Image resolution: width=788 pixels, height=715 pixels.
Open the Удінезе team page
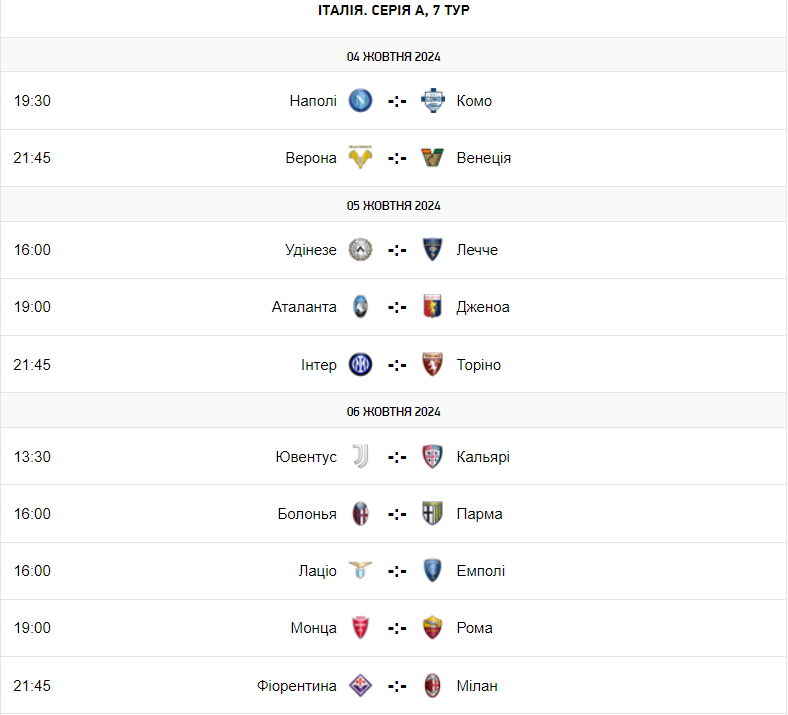coord(311,250)
